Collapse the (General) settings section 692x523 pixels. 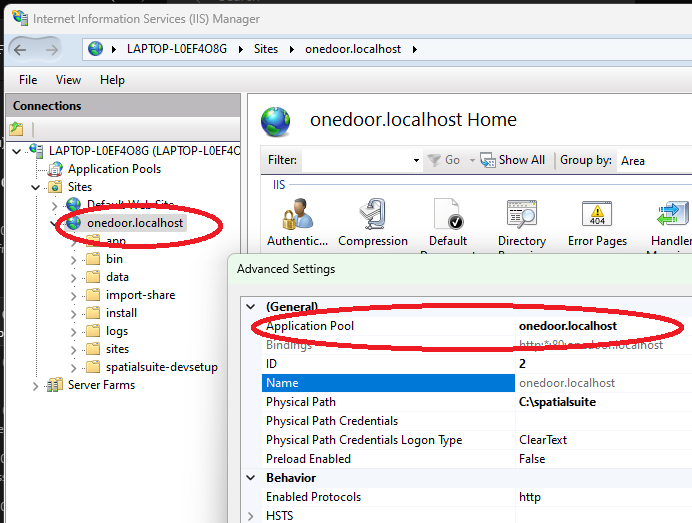[251, 307]
